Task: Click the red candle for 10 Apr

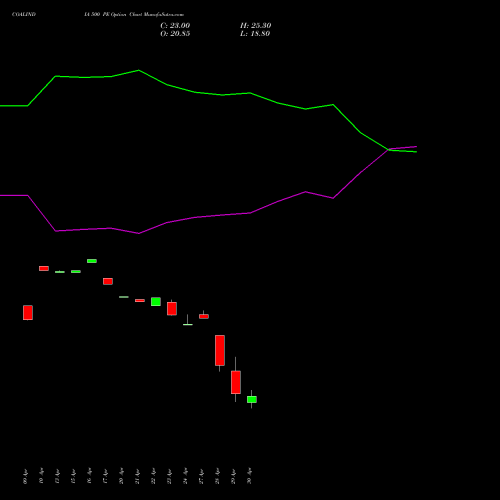Action: (44, 268)
